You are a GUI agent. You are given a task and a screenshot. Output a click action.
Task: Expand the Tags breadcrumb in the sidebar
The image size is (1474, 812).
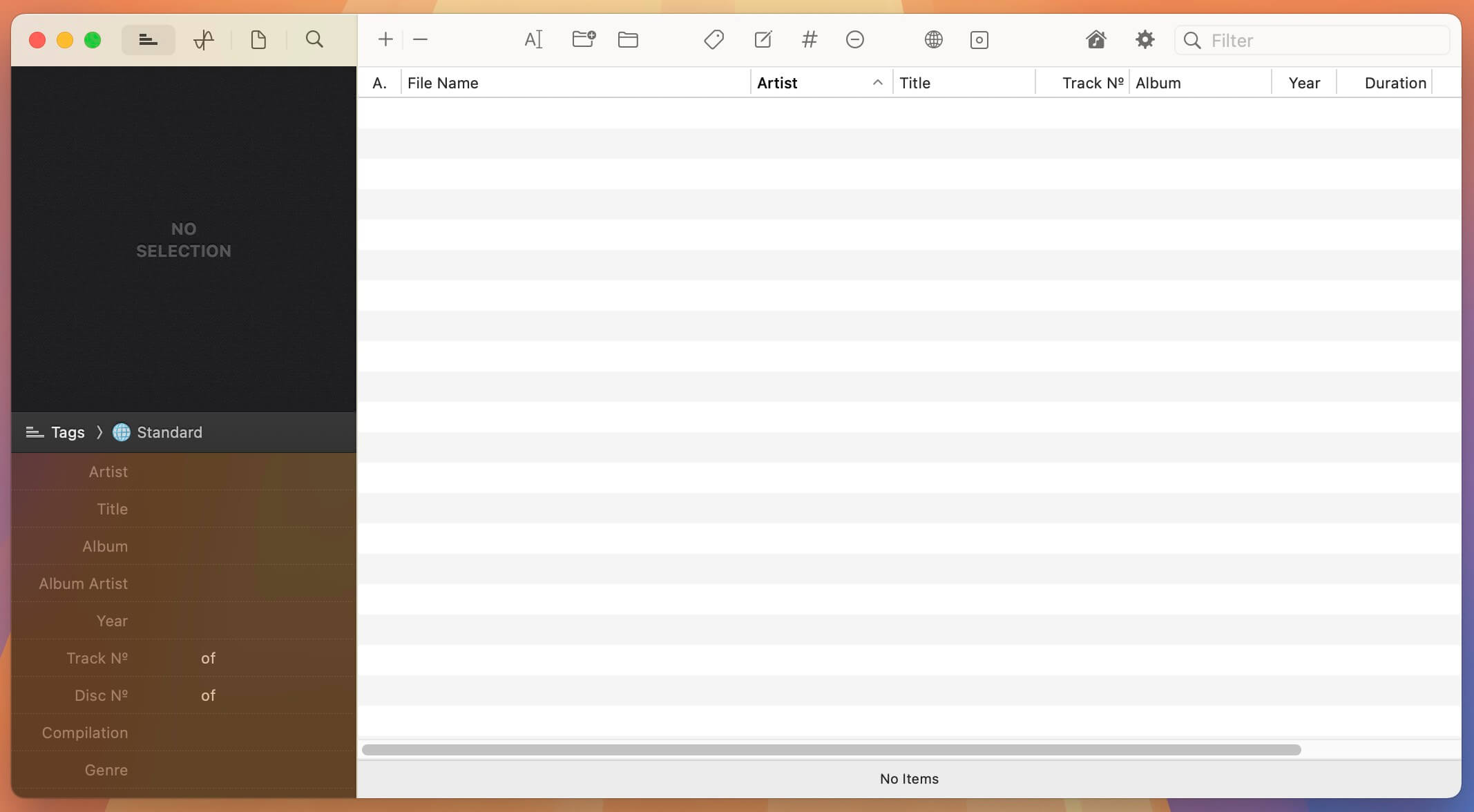(x=66, y=432)
